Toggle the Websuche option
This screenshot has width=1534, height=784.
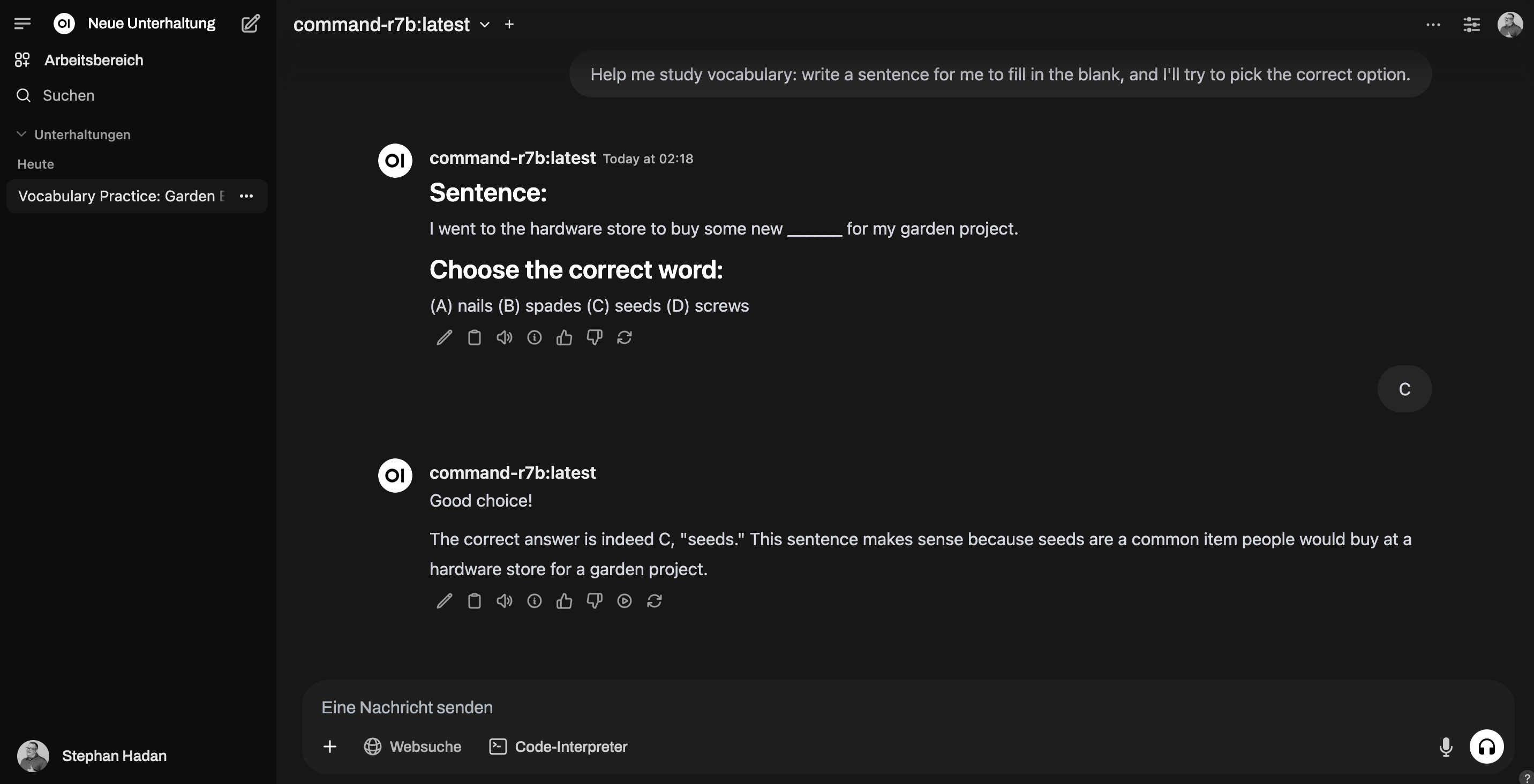pyautogui.click(x=412, y=747)
